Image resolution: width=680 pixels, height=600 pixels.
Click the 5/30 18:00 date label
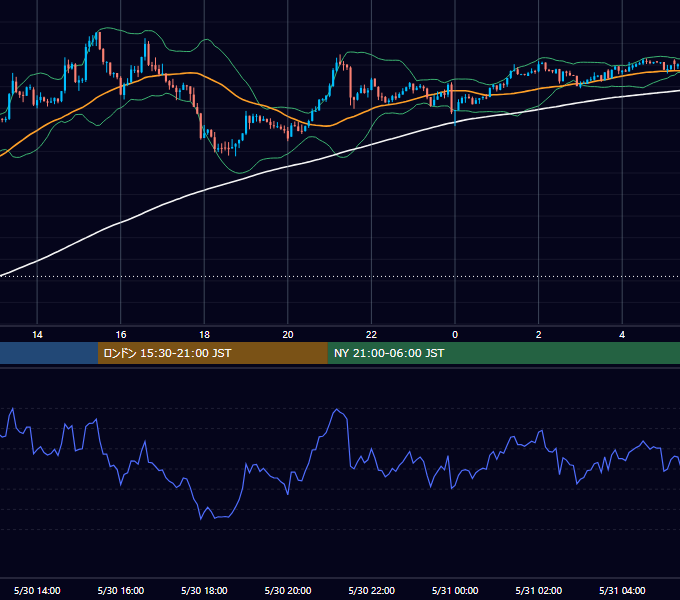(x=204, y=590)
